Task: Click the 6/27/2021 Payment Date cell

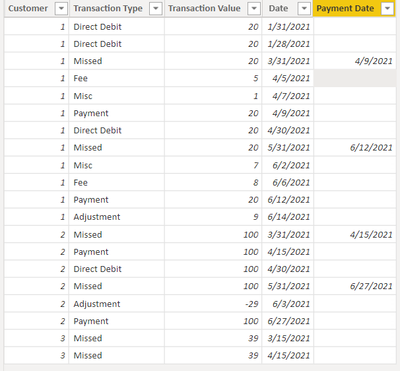Action: point(355,286)
